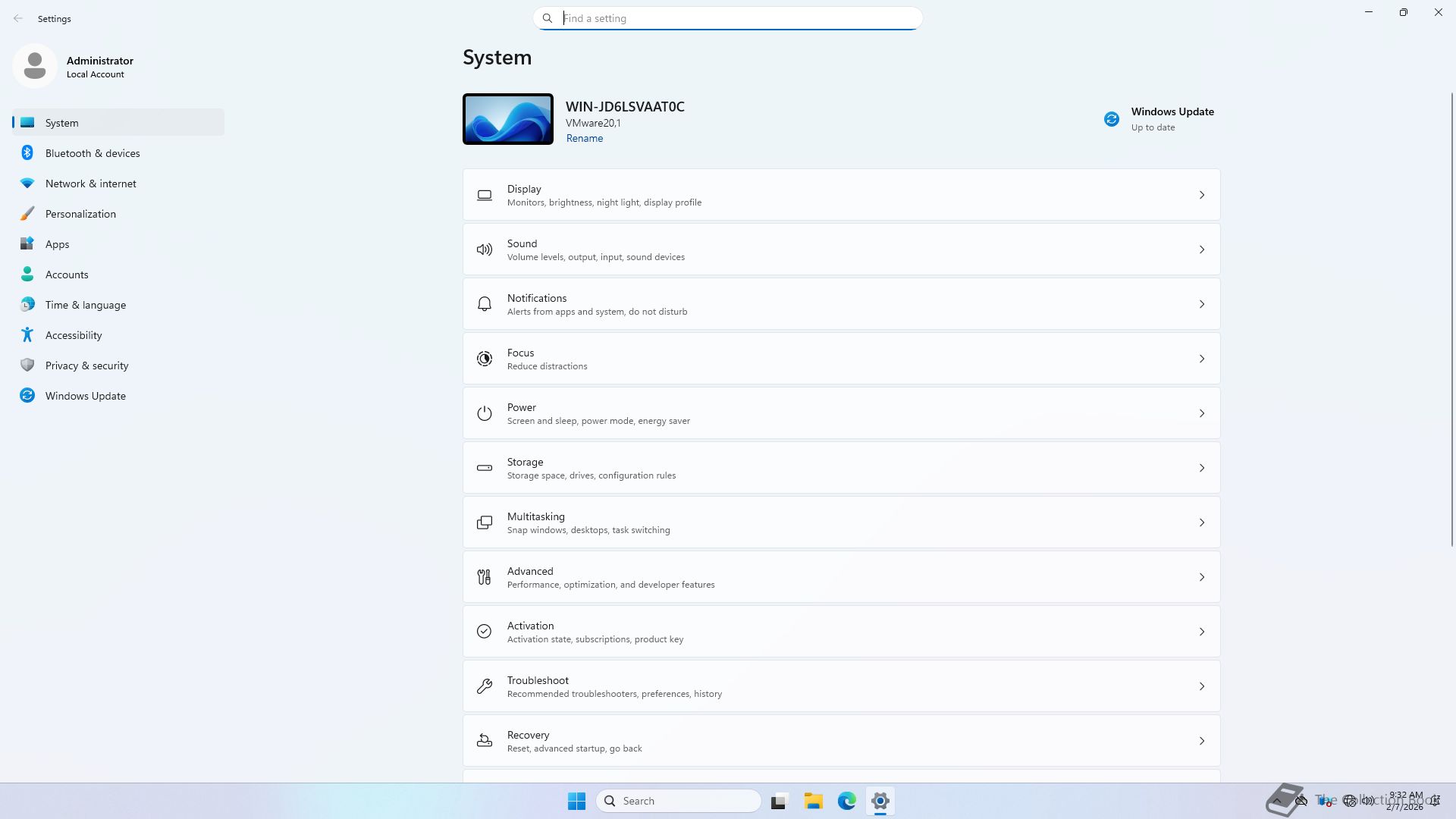Click the Accessibility figure icon in sidebar
The image size is (1456, 819).
[27, 335]
